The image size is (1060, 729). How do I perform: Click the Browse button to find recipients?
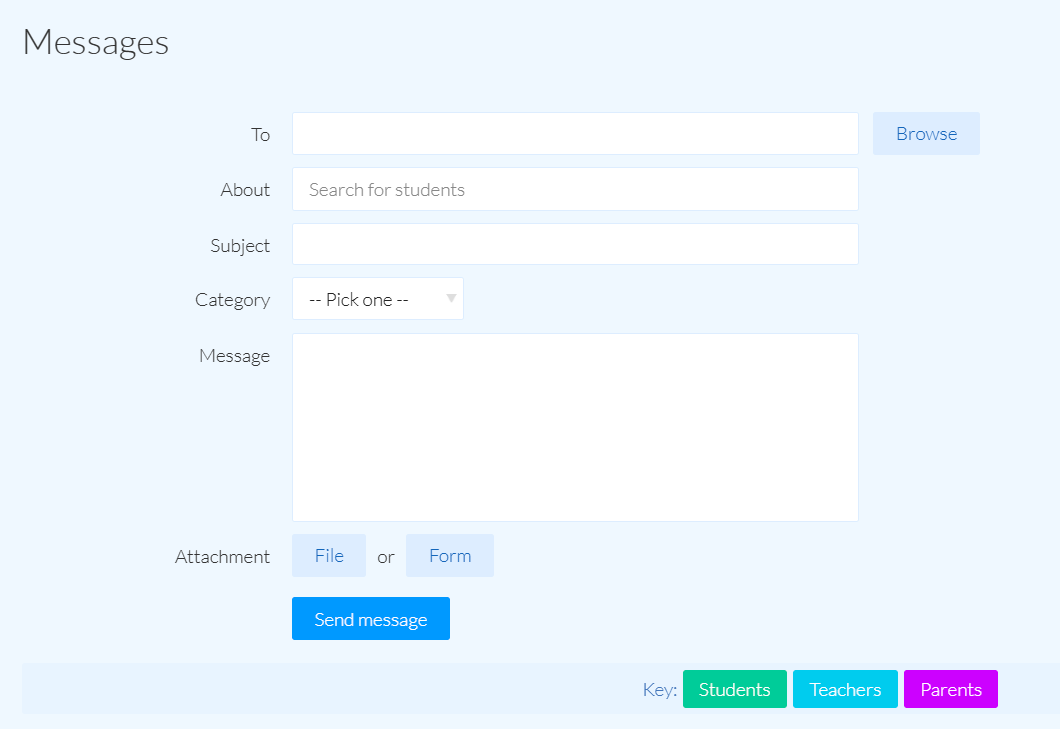(925, 133)
